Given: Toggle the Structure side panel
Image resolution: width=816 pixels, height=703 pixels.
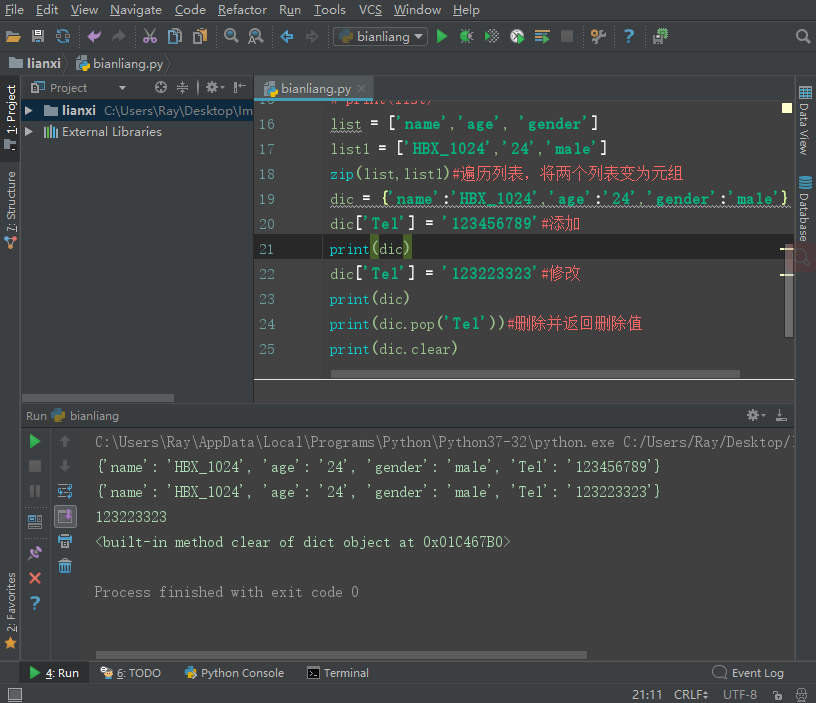Looking at the screenshot, I should click(10, 210).
